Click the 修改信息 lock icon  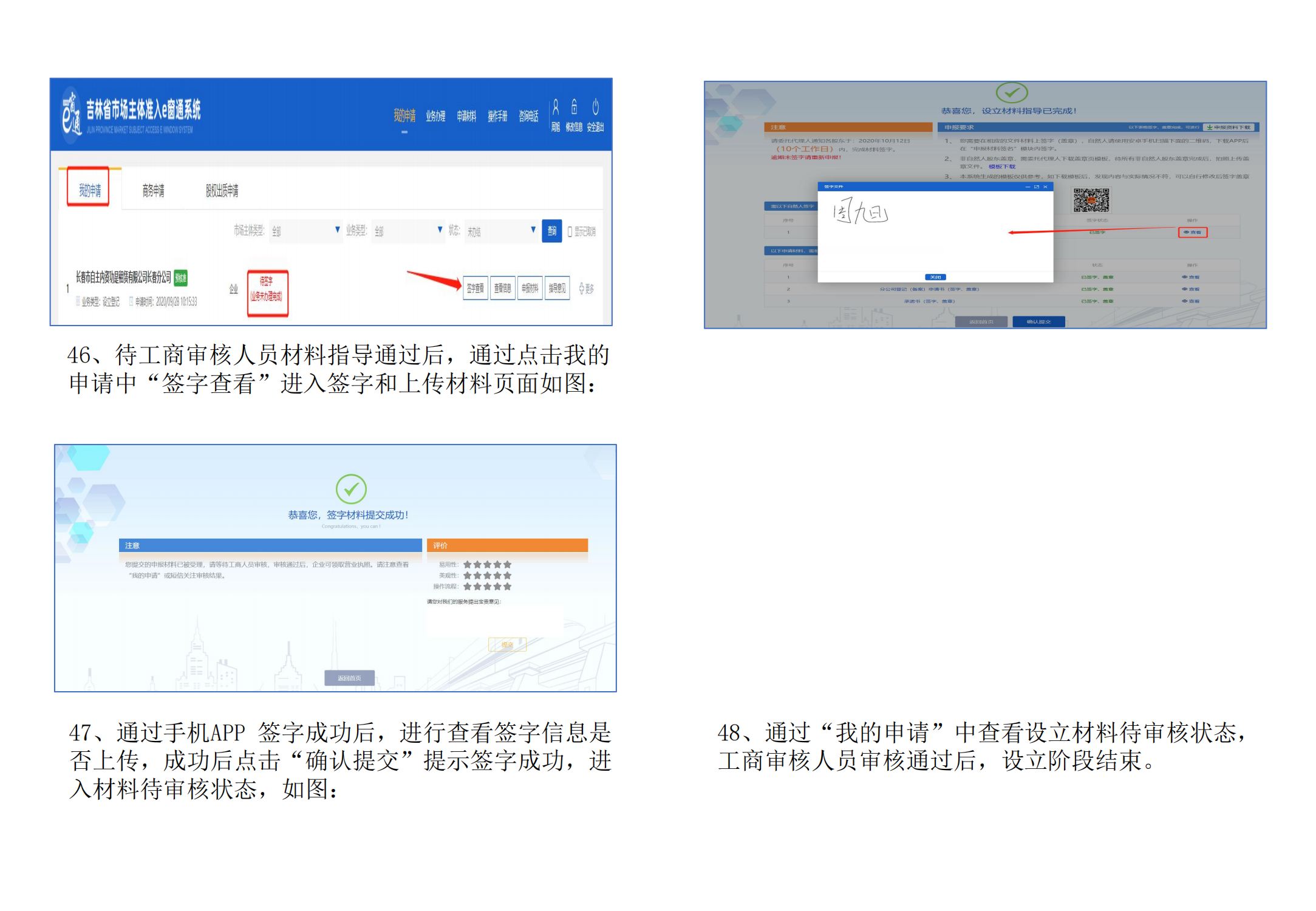574,107
